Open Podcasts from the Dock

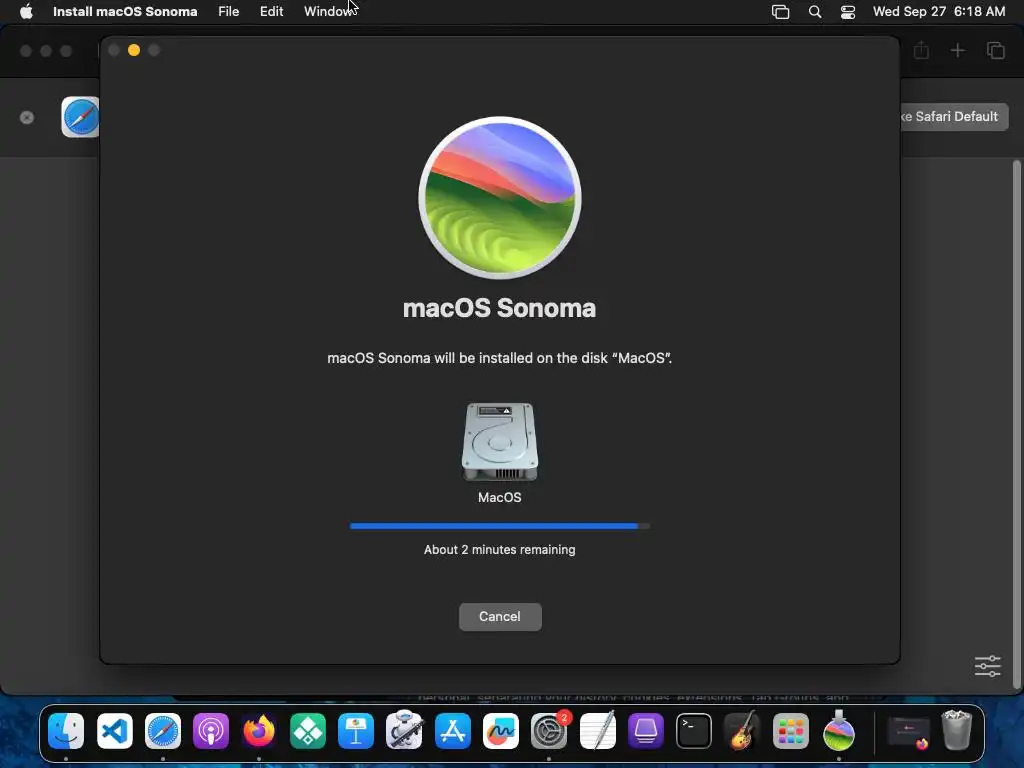point(211,731)
